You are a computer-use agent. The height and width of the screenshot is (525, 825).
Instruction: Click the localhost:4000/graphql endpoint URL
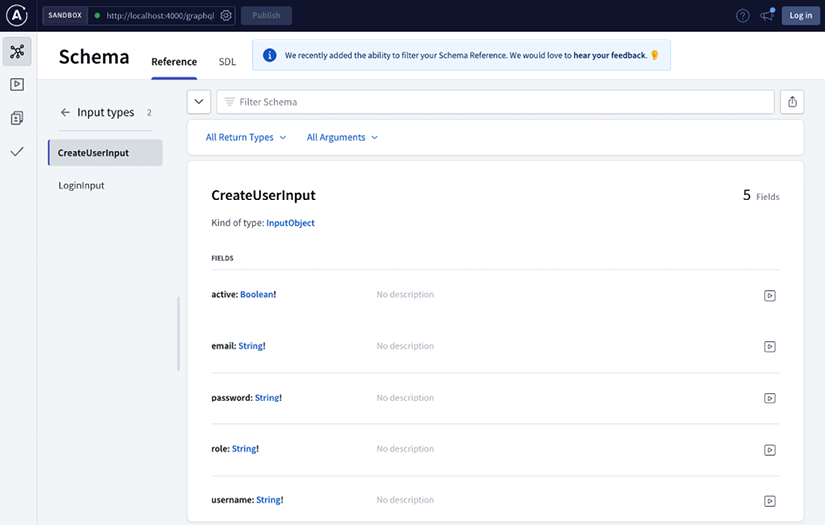point(160,16)
